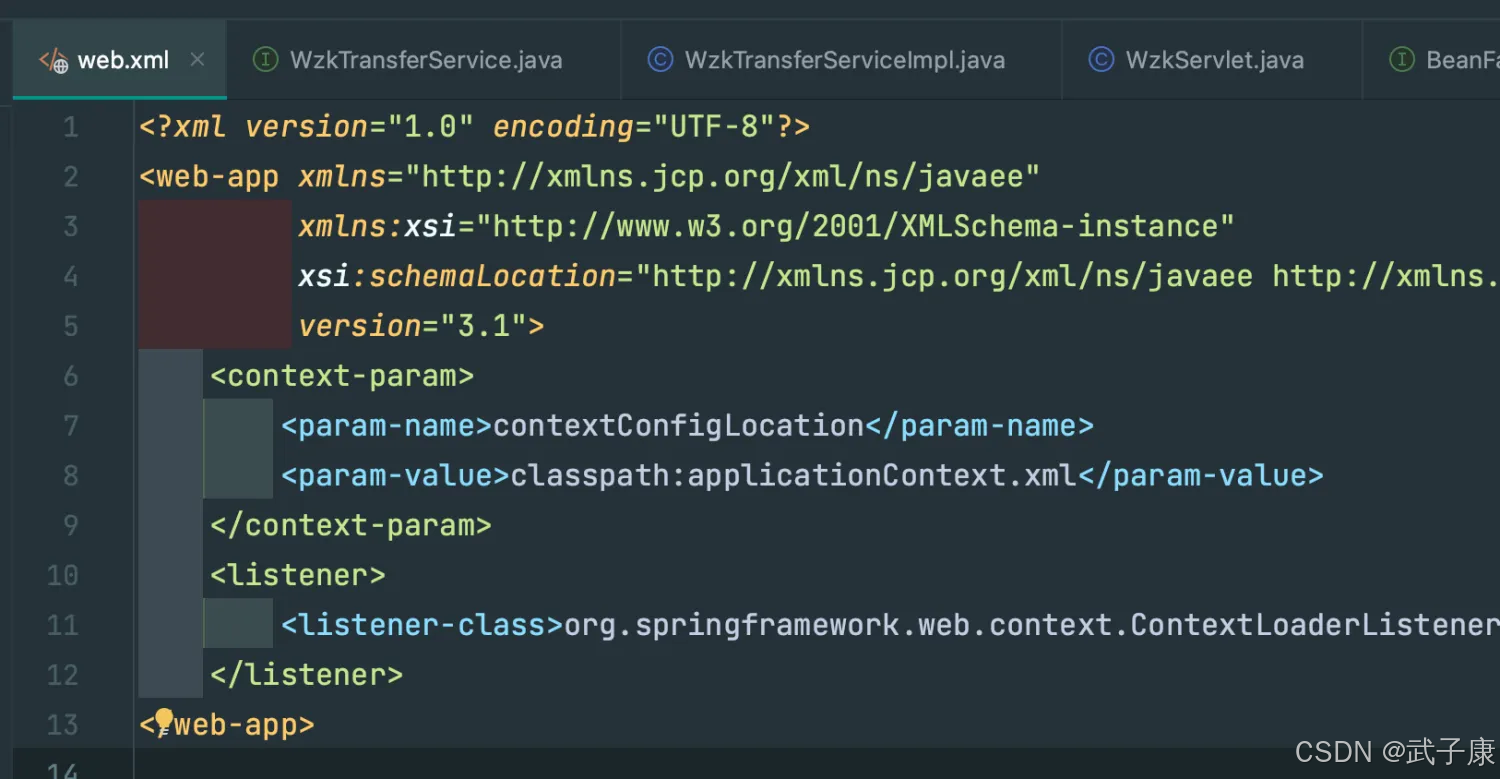Click the opening <param-name> tag
The width and height of the screenshot is (1500, 779).
[387, 426]
